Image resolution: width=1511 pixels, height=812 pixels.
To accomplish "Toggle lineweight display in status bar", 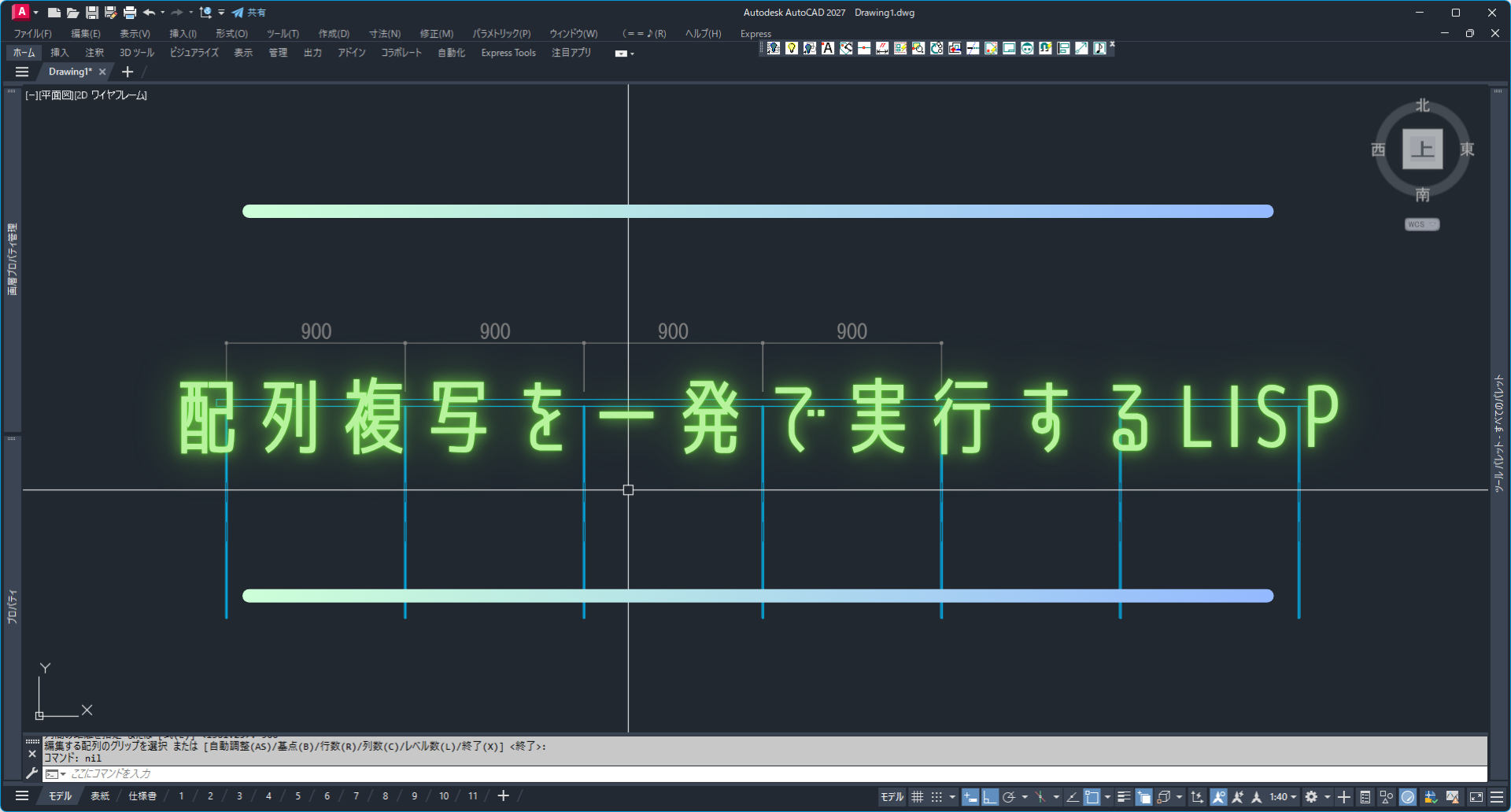I will click(1124, 797).
